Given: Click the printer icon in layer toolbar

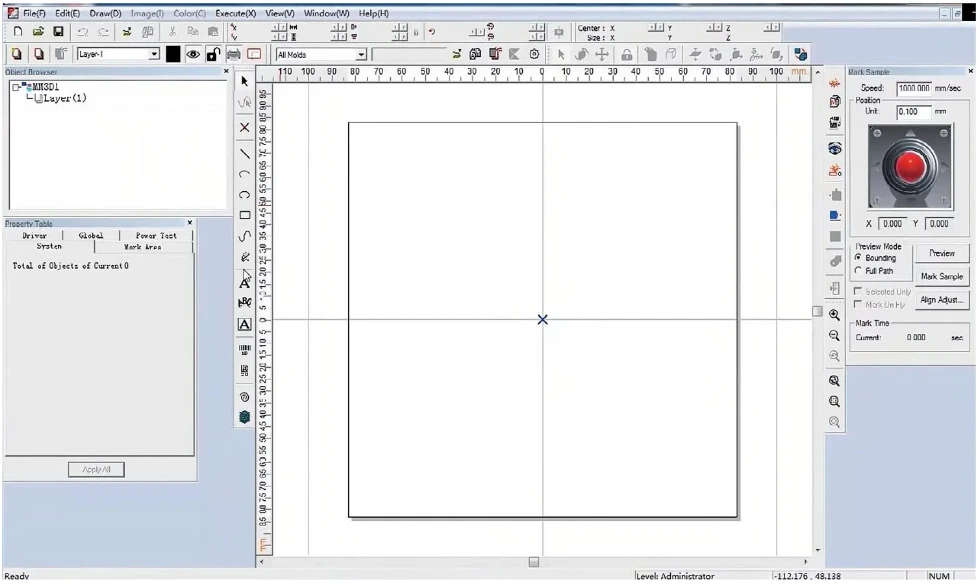Looking at the screenshot, I should [234, 54].
